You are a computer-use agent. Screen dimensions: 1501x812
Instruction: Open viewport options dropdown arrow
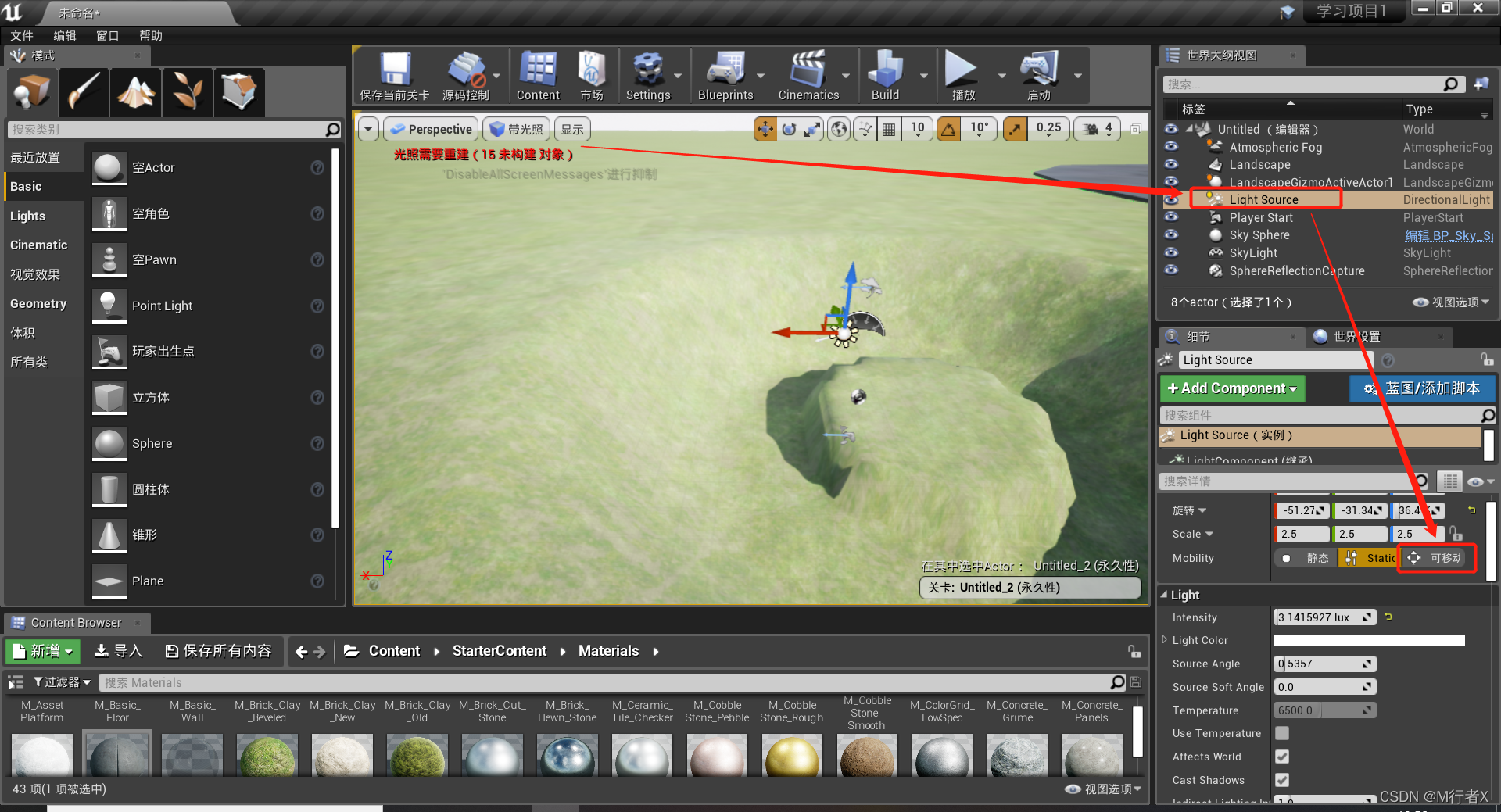pos(368,129)
